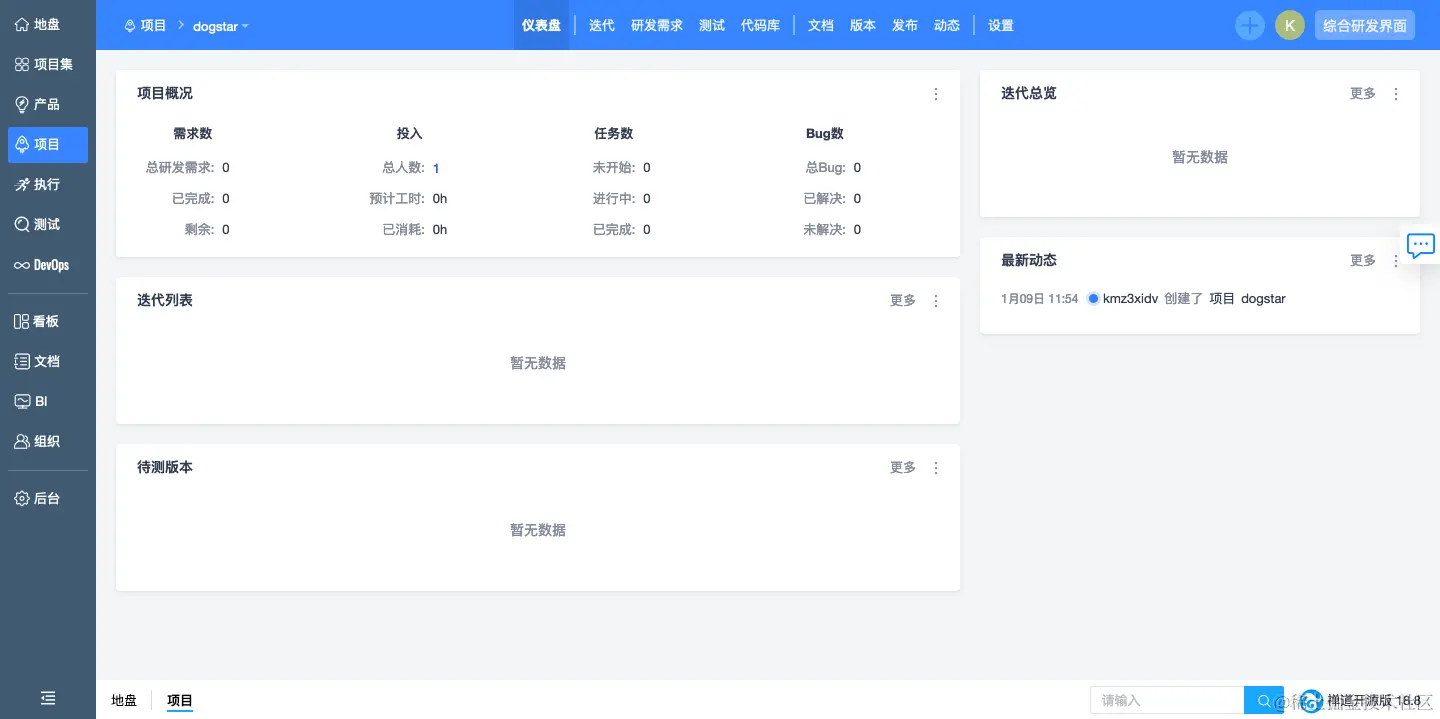
Task: Select the 项目 tab in the bottom bar
Action: click(x=180, y=701)
